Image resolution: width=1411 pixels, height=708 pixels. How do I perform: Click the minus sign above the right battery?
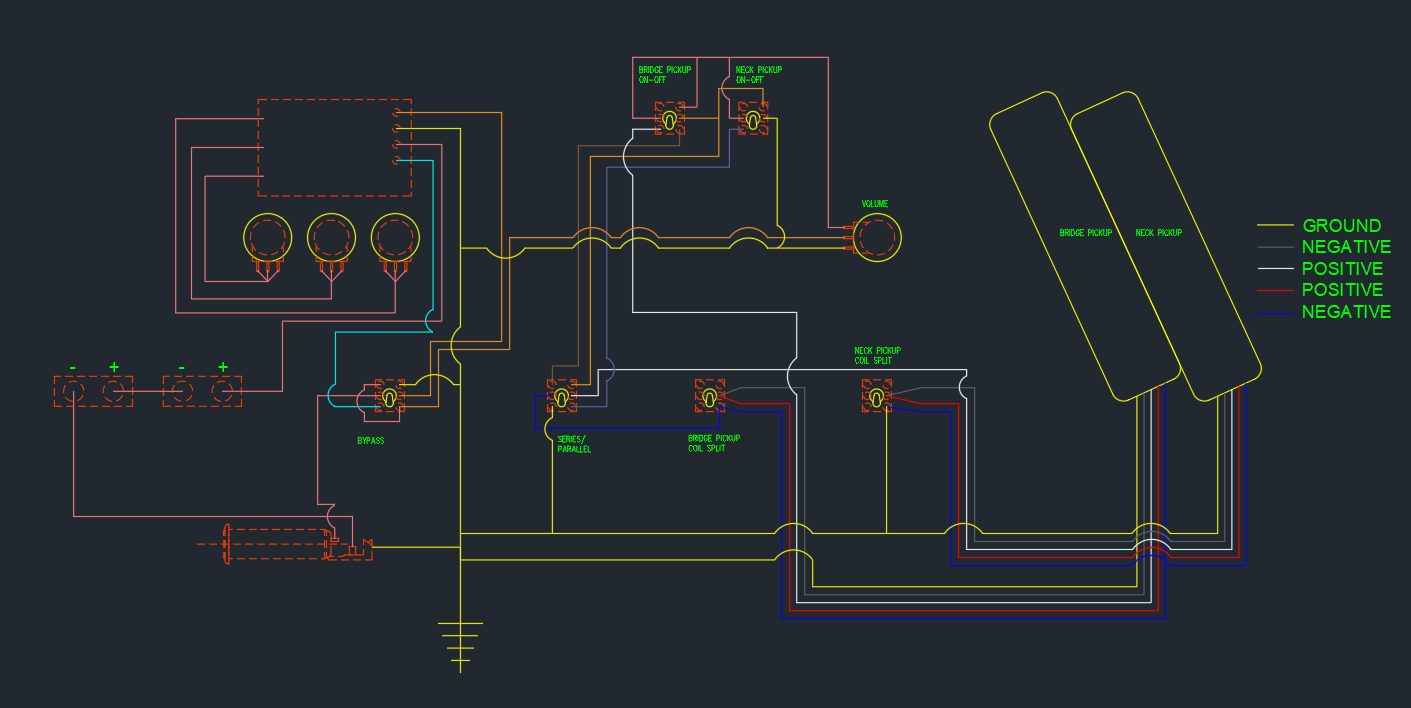point(181,367)
